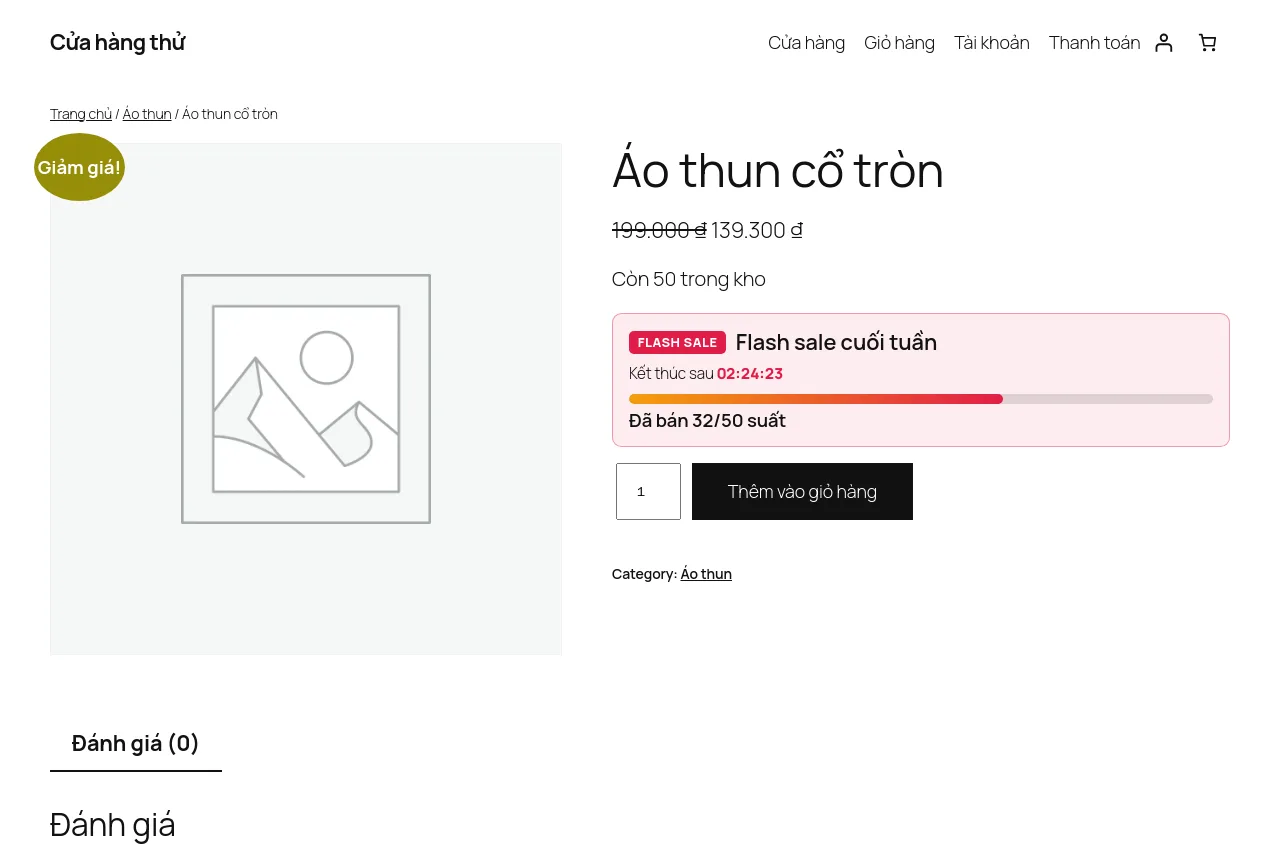Click the Cửa hàng thử site title
This screenshot has height=860, width=1280.
(x=118, y=43)
